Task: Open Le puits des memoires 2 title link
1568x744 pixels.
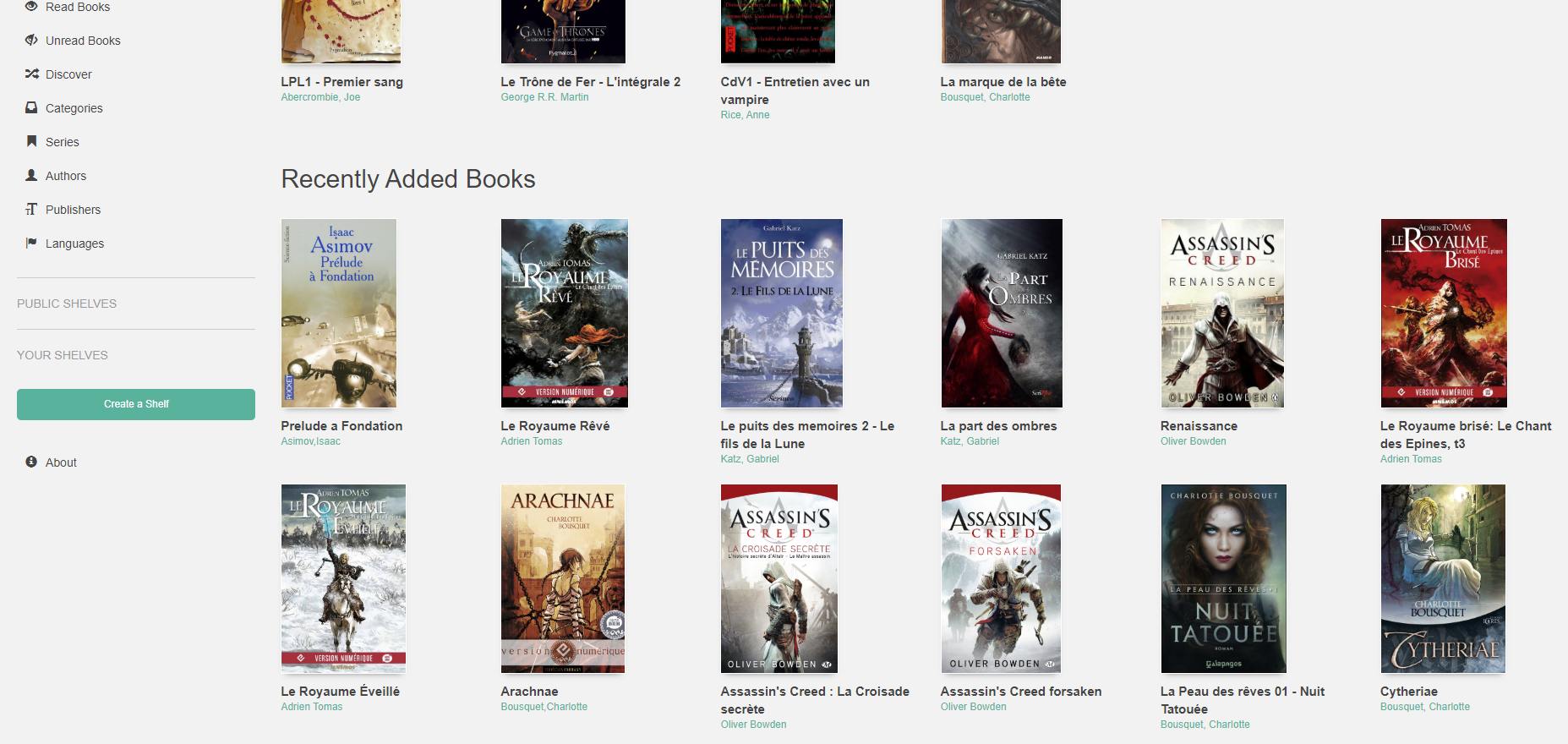Action: pos(807,435)
